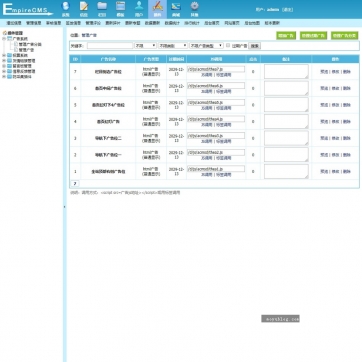362x362 pixels.
Task: Open the ad-type dropdown before the checkbox
Action: [x=206, y=46]
